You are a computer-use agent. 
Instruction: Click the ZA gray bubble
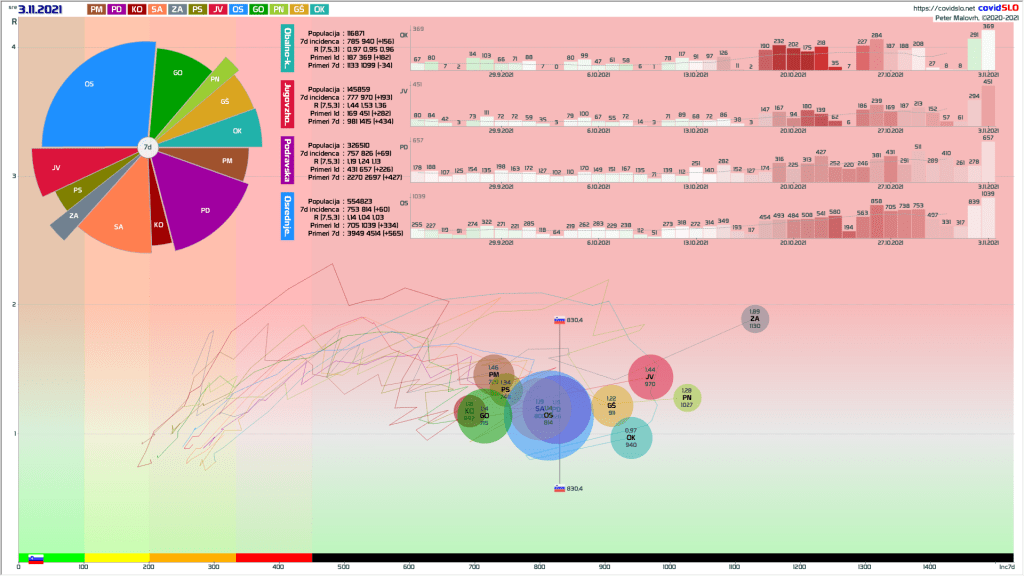tap(755, 319)
